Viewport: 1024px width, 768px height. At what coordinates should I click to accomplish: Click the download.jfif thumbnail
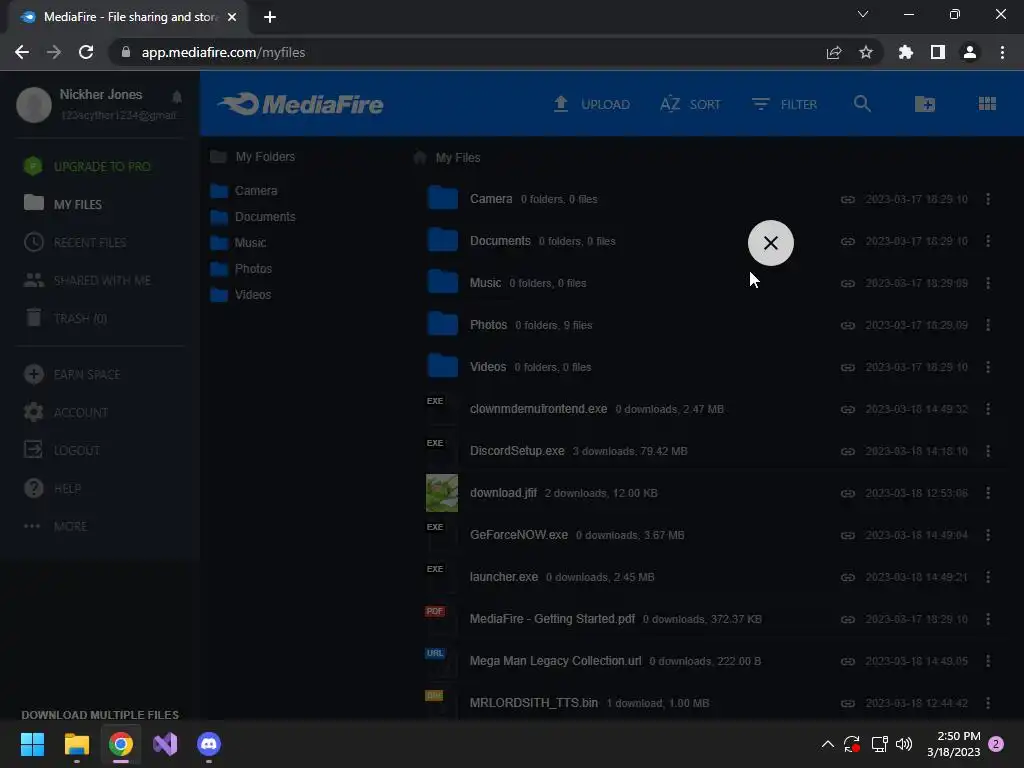pyautogui.click(x=442, y=493)
